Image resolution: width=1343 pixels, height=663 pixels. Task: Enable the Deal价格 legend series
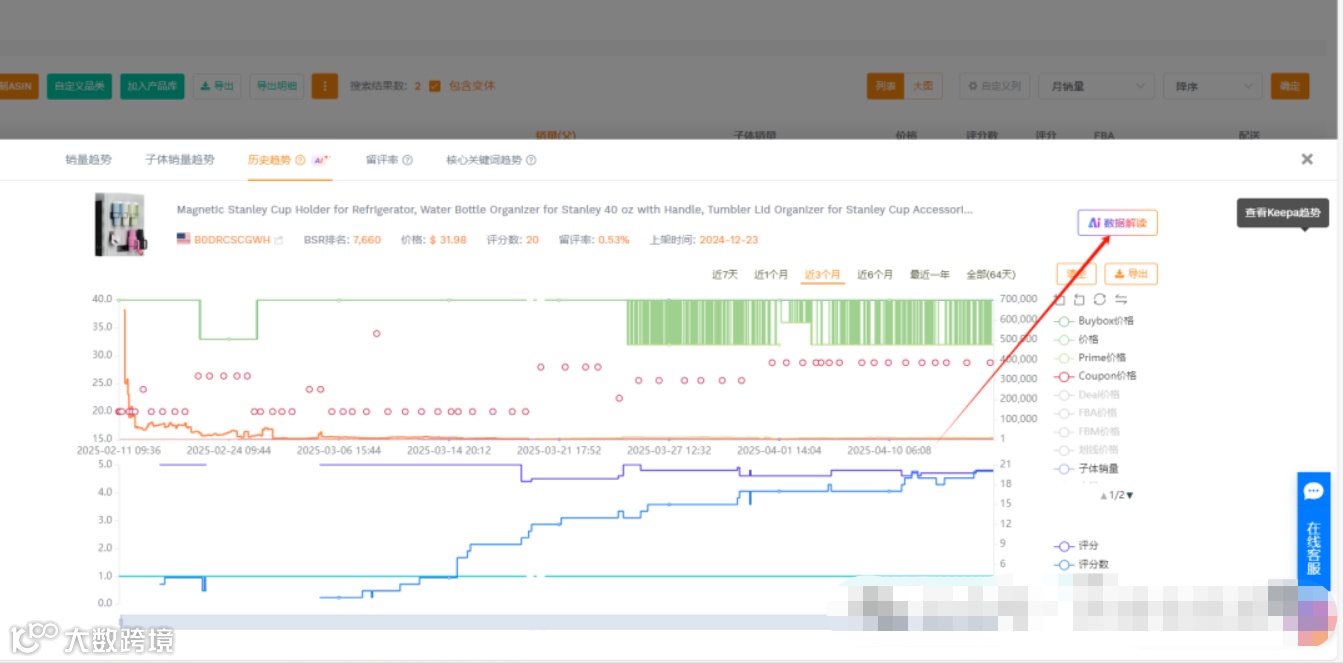pyautogui.click(x=1087, y=395)
